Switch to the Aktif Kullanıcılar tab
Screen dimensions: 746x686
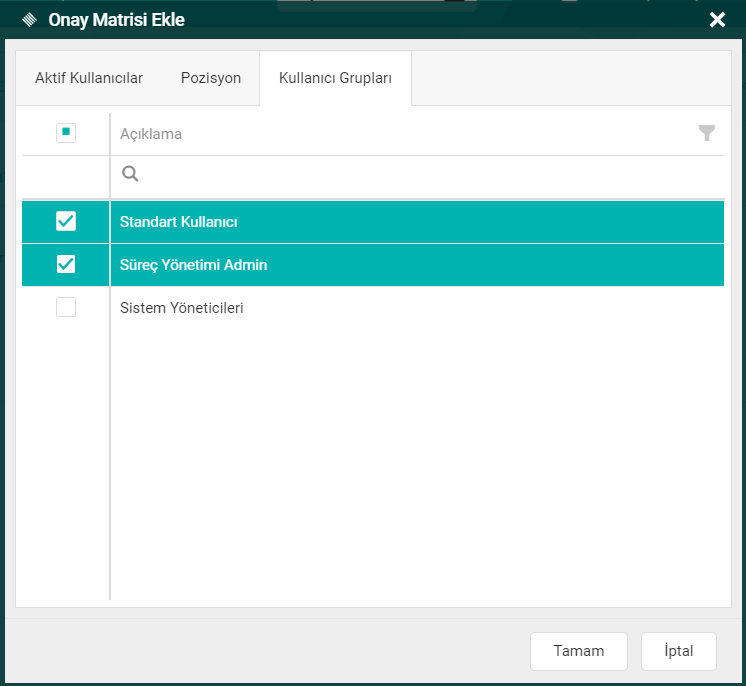pos(89,78)
